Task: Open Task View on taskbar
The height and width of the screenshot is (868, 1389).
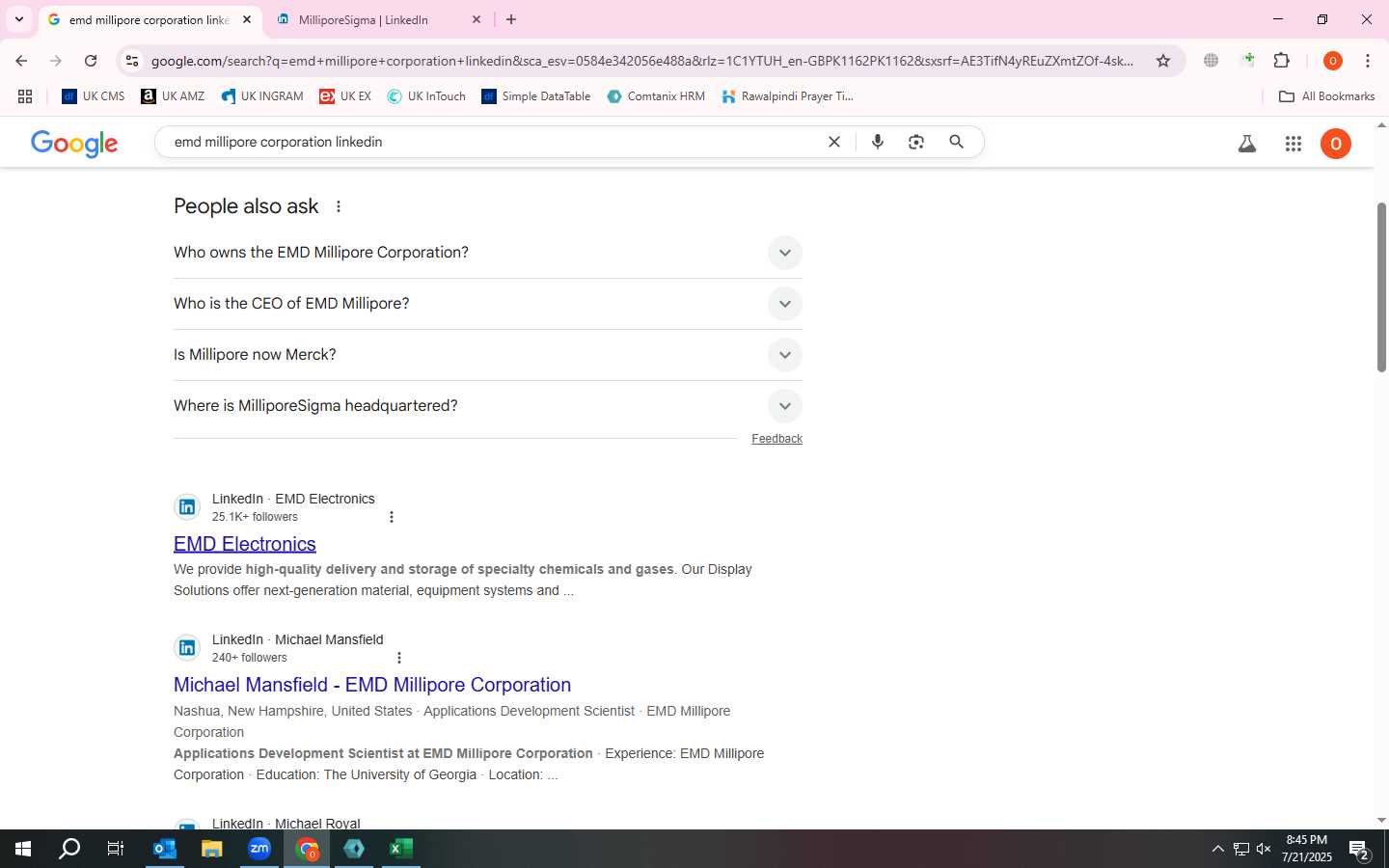Action: tap(116, 849)
